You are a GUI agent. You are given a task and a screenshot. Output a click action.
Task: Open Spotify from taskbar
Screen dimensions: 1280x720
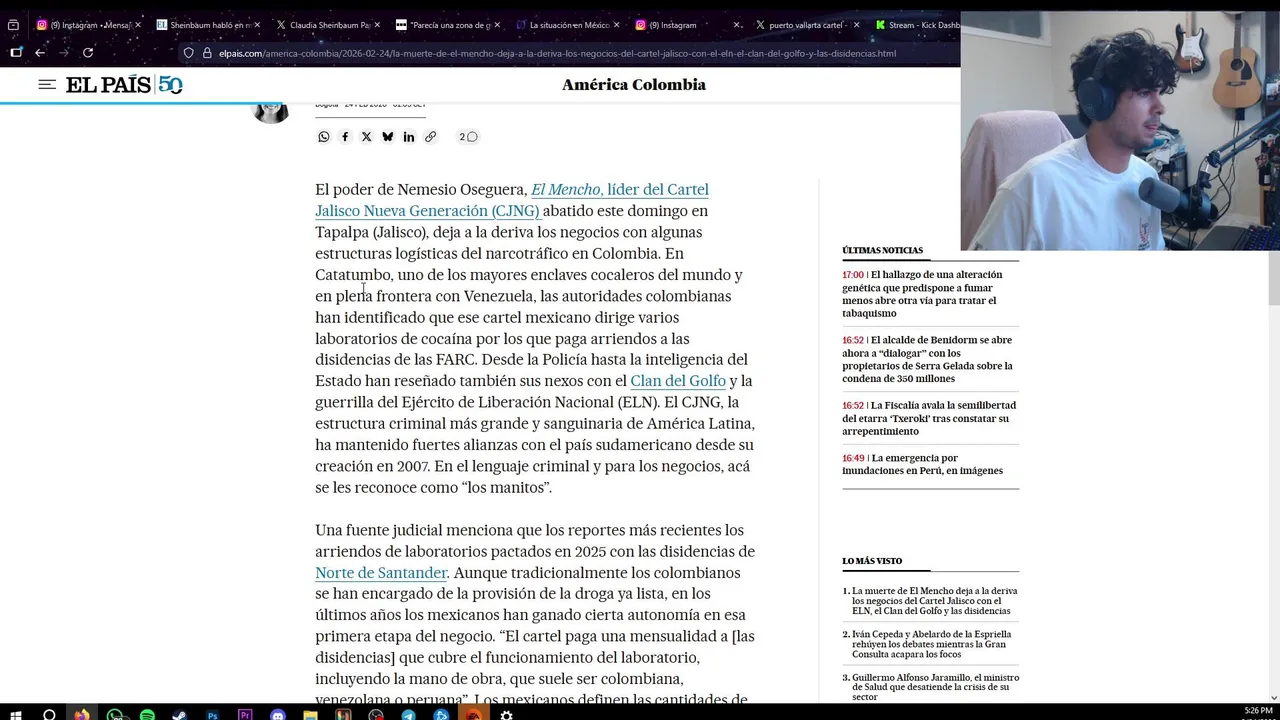click(147, 715)
